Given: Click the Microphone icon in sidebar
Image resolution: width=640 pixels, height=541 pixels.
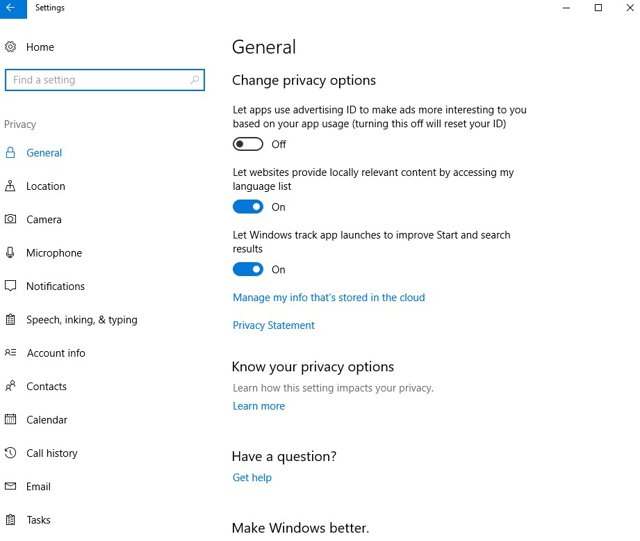Looking at the screenshot, I should (10, 253).
